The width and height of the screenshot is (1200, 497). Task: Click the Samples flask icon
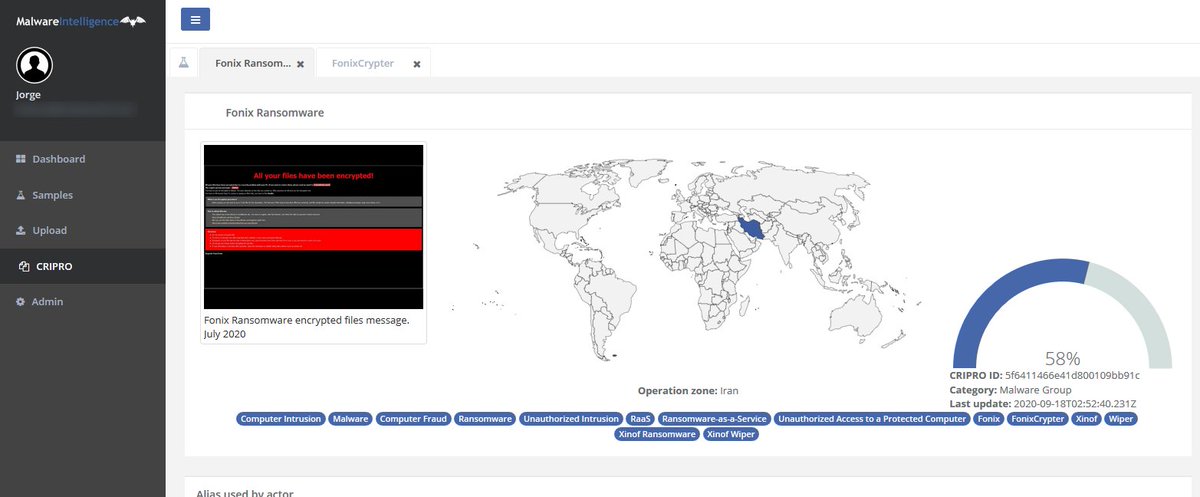tap(21, 195)
